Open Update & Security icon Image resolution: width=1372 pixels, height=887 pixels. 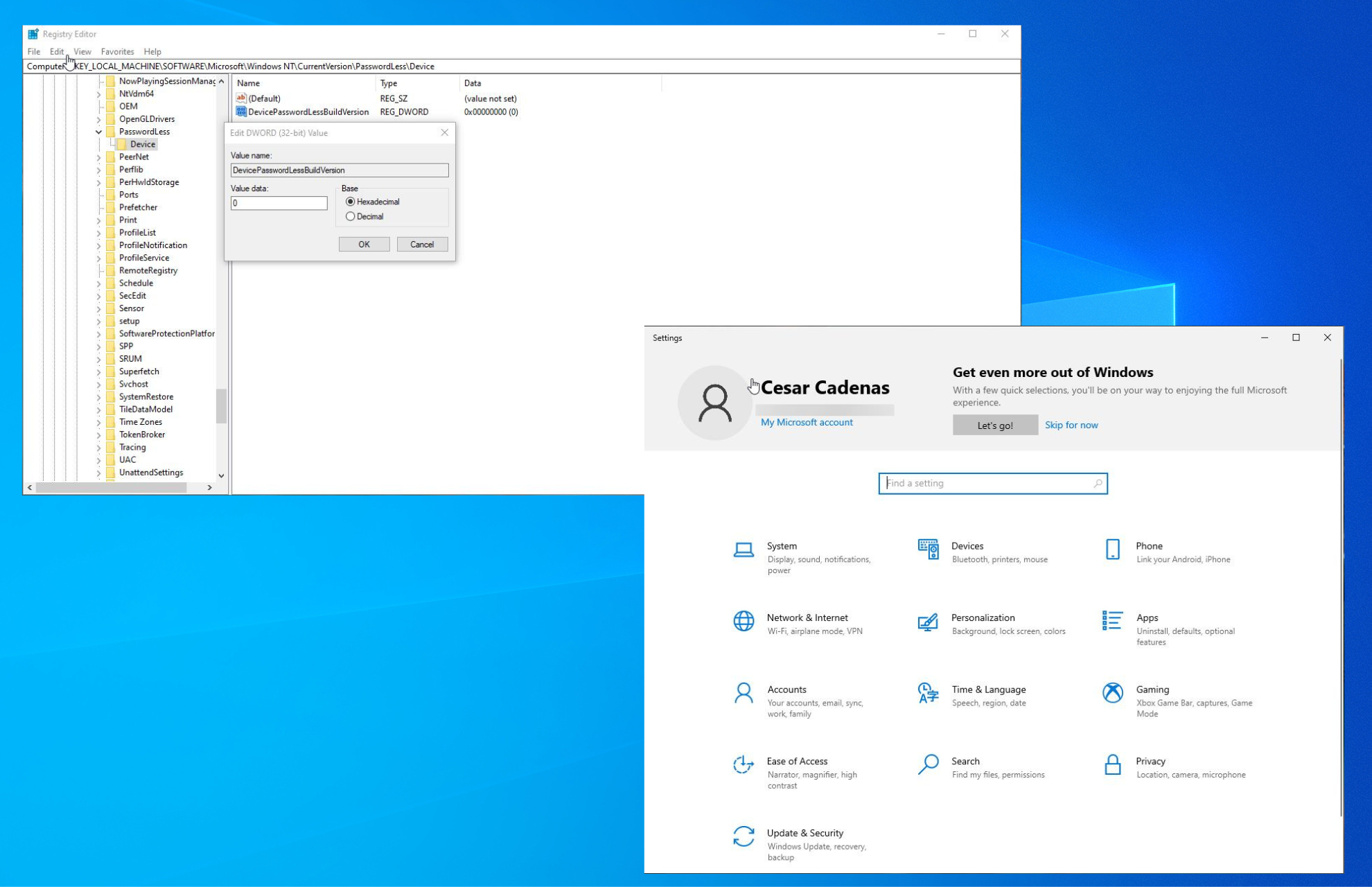(x=744, y=836)
